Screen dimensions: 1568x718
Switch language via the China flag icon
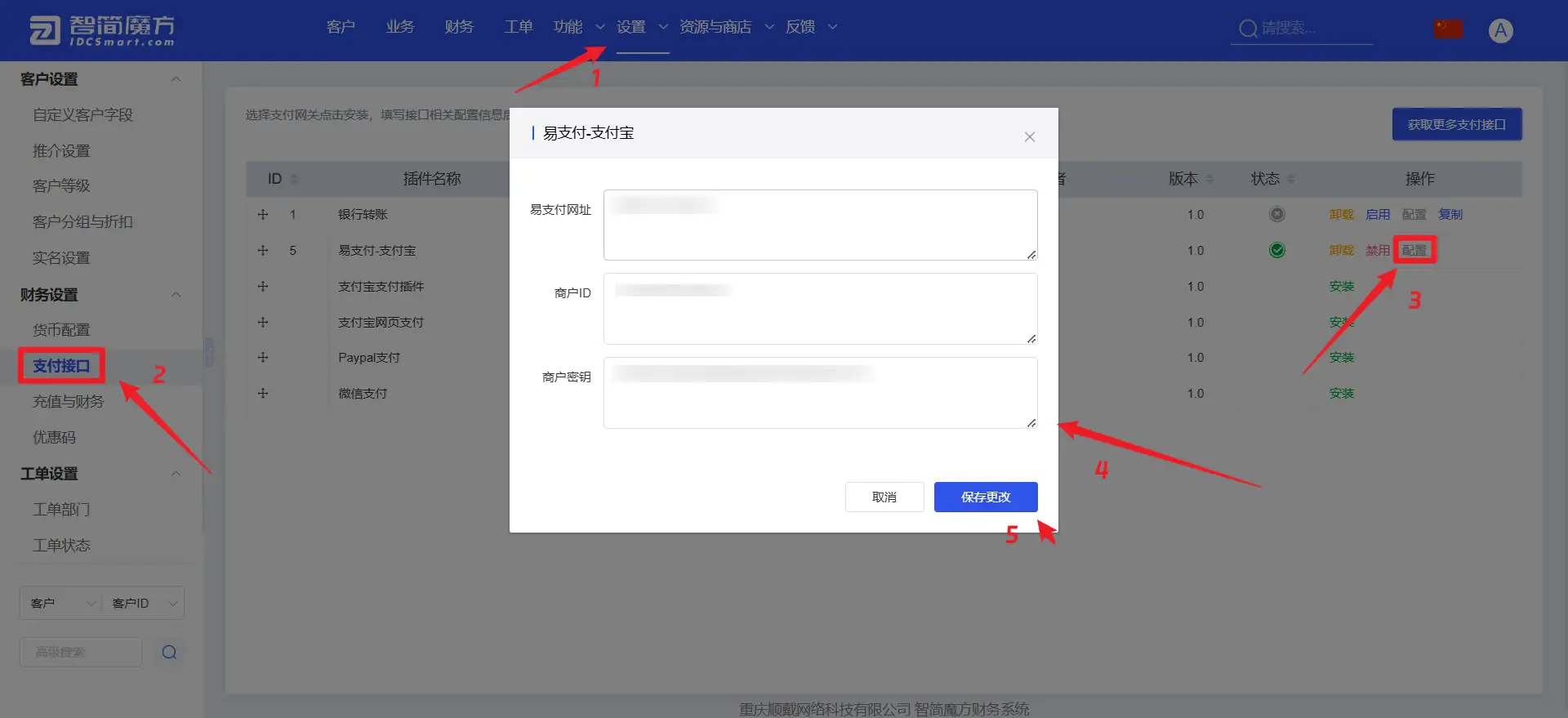1448,29
